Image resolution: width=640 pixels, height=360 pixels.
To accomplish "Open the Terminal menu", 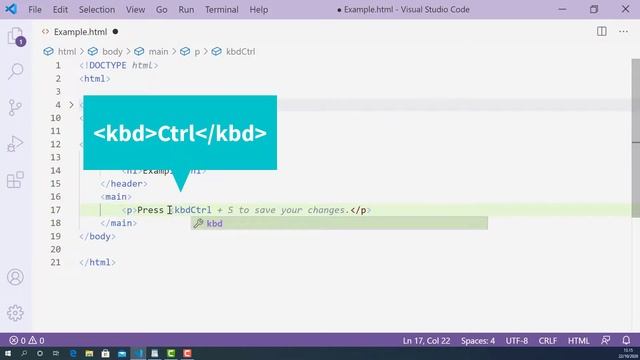I will coord(222,9).
